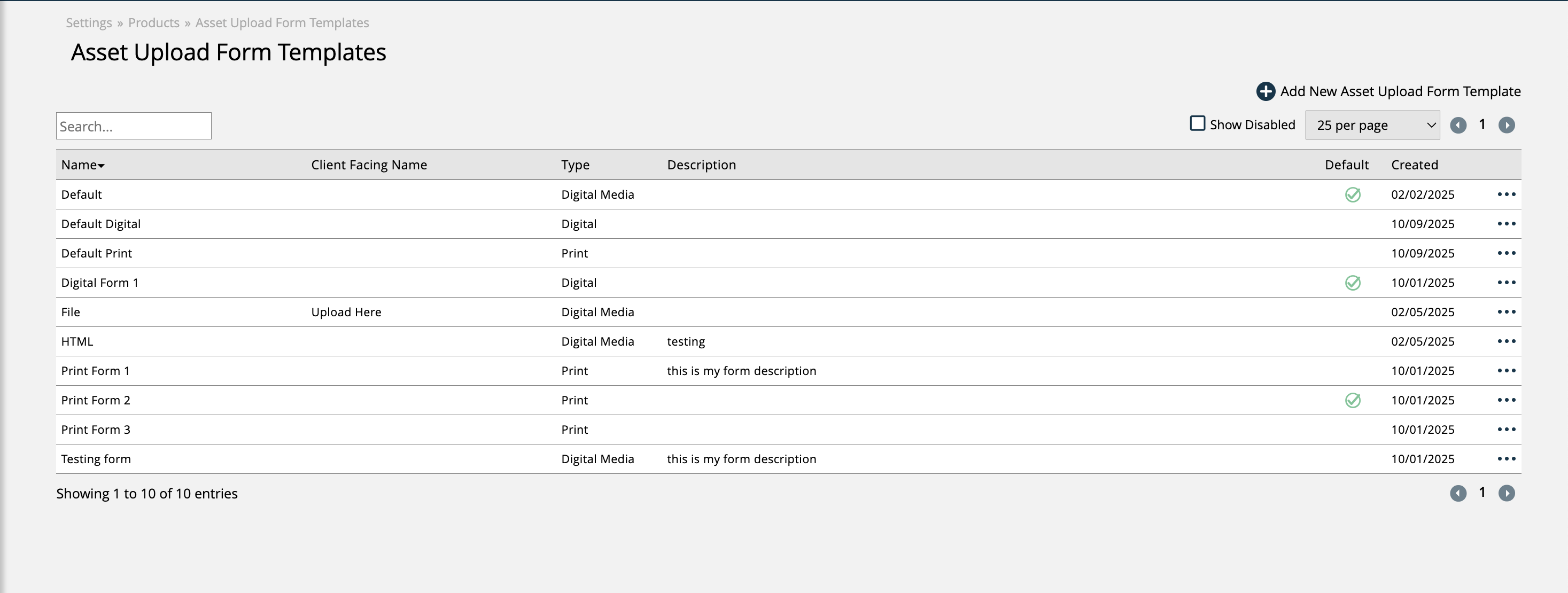Click the Search input field
Image resolution: width=1568 pixels, height=593 pixels.
tap(133, 126)
